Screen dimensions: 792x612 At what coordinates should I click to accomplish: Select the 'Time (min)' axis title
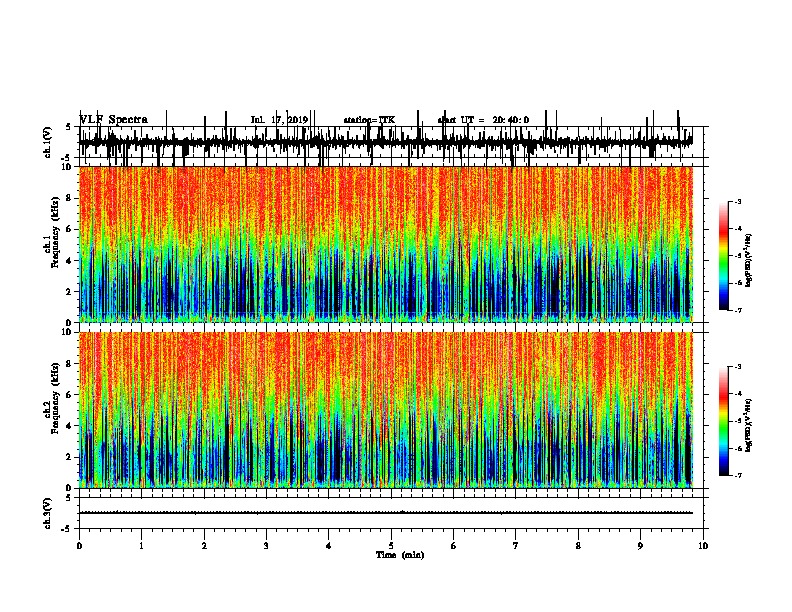pos(400,555)
